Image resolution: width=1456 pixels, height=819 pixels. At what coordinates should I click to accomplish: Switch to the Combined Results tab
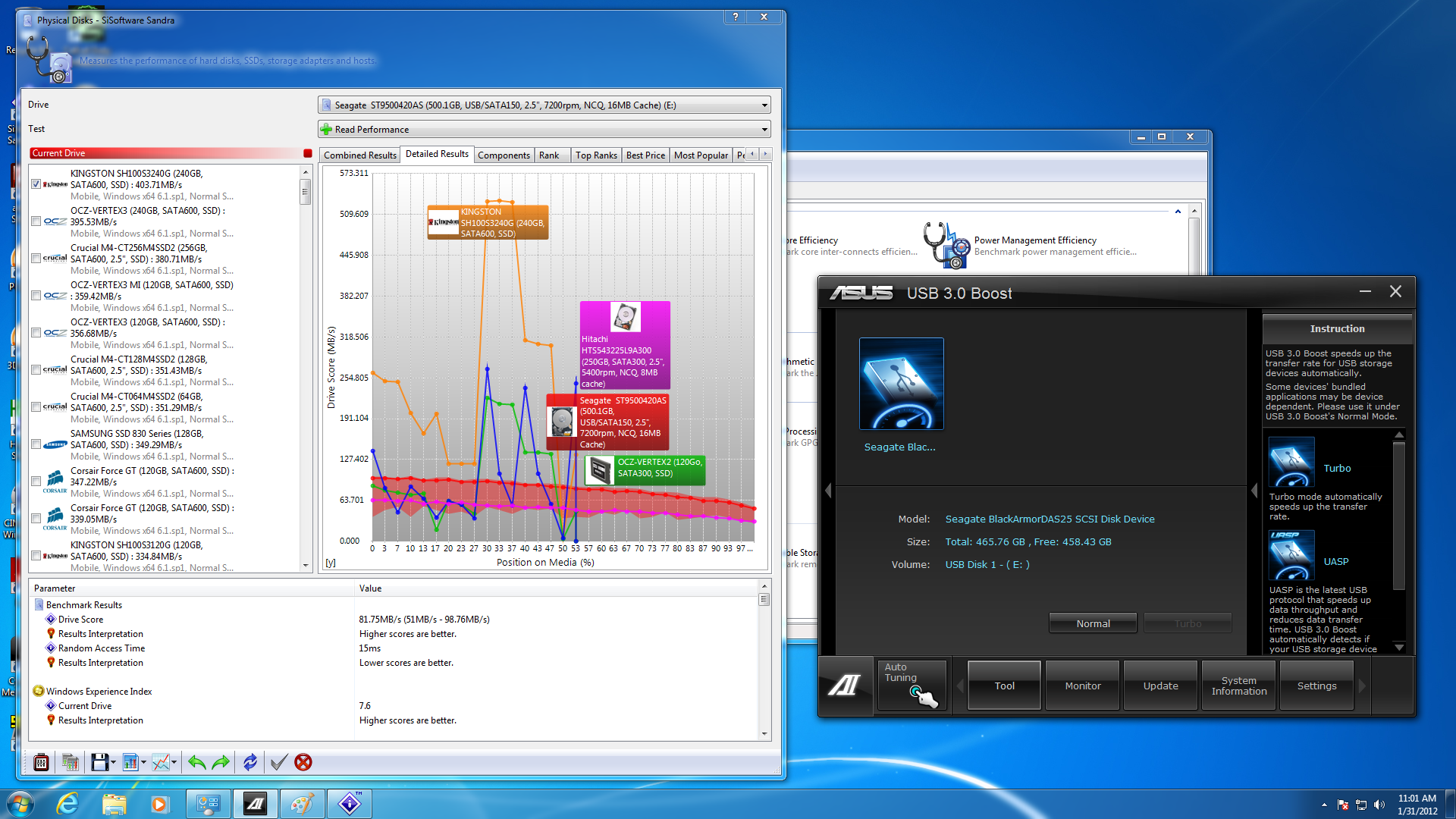pos(359,155)
